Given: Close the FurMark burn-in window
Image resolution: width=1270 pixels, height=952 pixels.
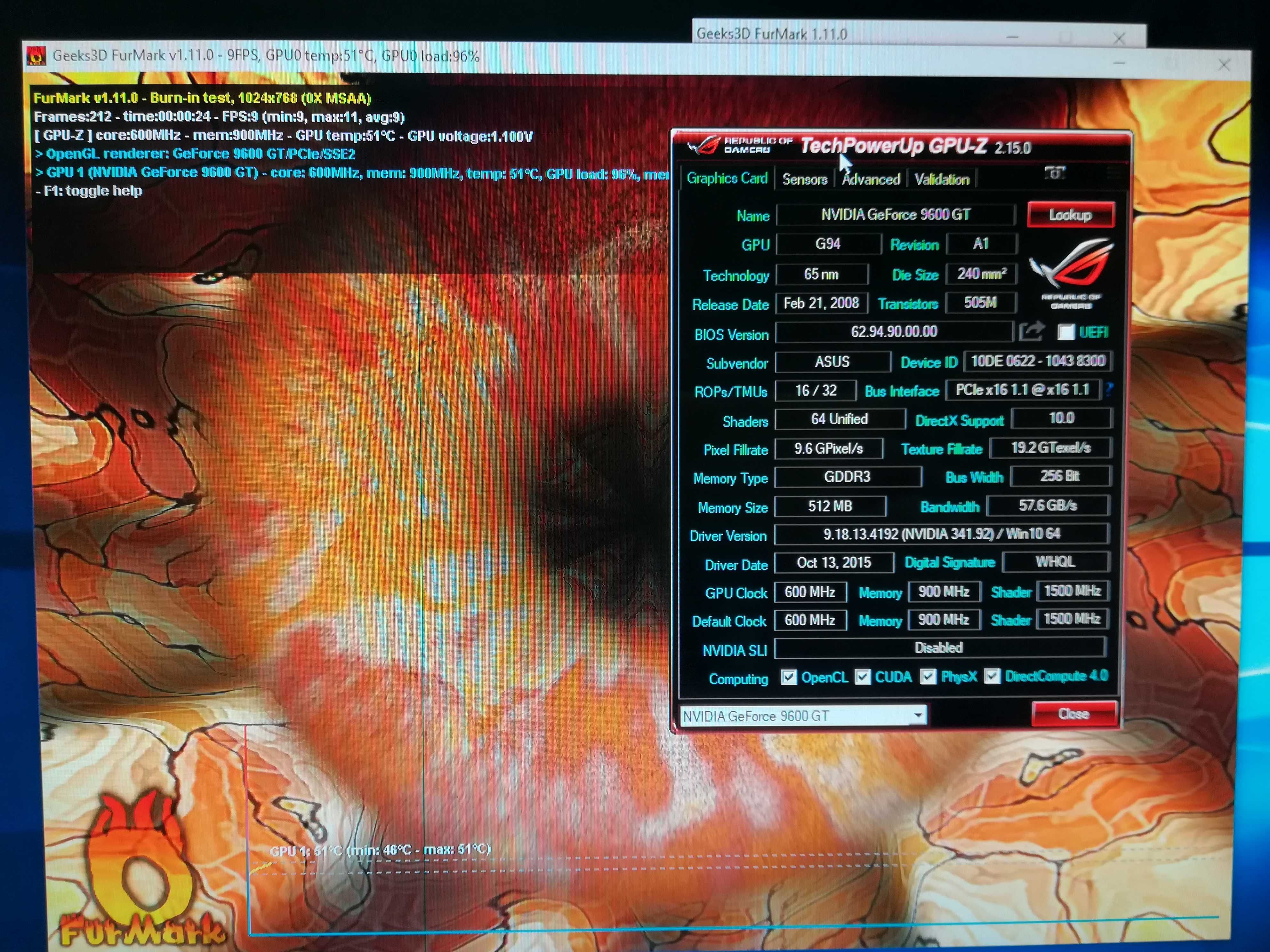Looking at the screenshot, I should (x=1224, y=65).
